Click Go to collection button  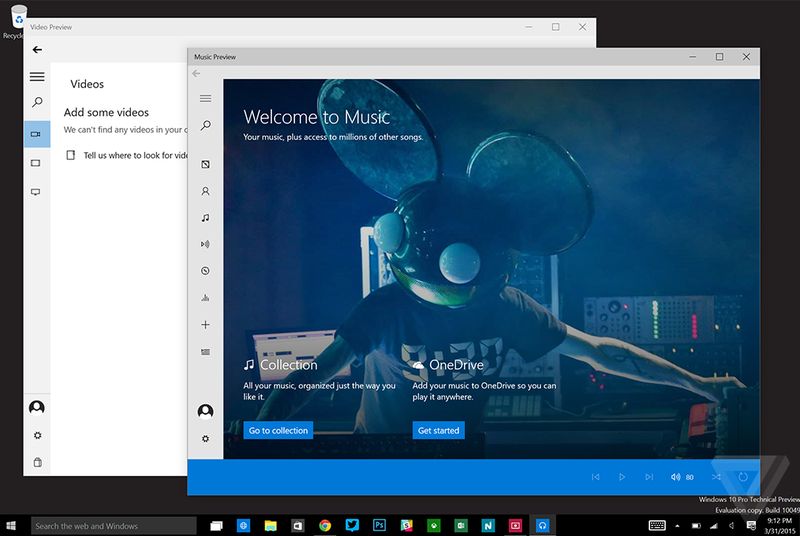coord(278,430)
